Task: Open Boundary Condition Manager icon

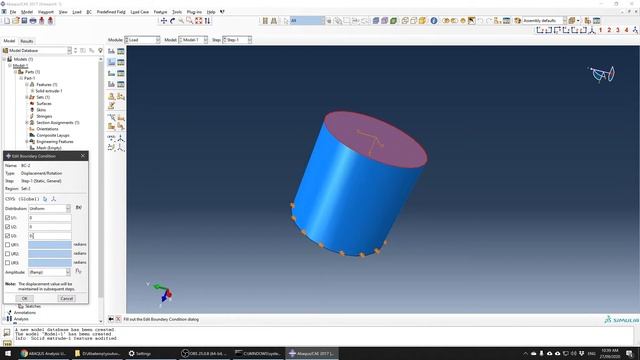Action: pyautogui.click(x=121, y=62)
